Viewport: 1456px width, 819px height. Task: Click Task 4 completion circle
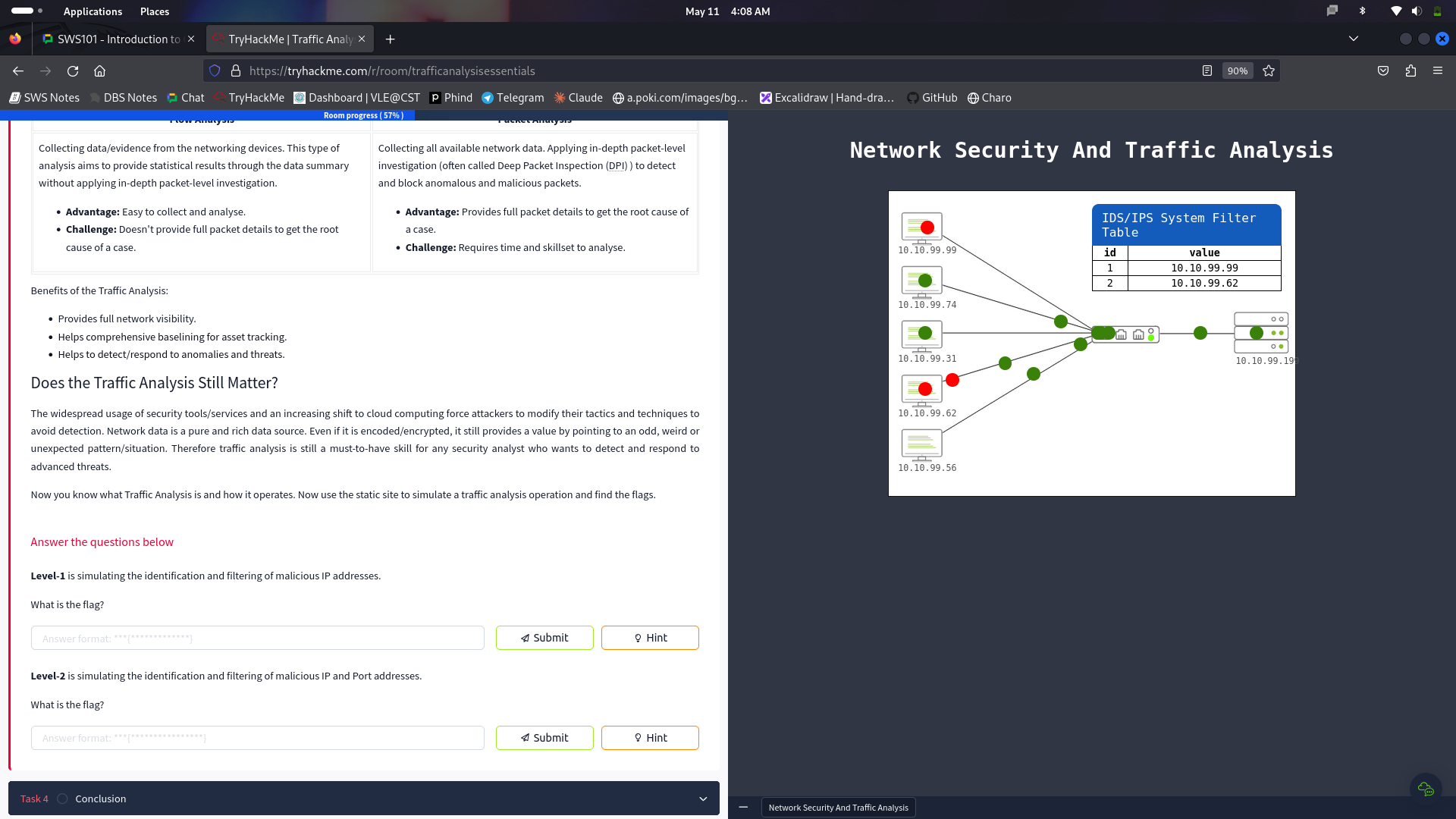pos(62,799)
